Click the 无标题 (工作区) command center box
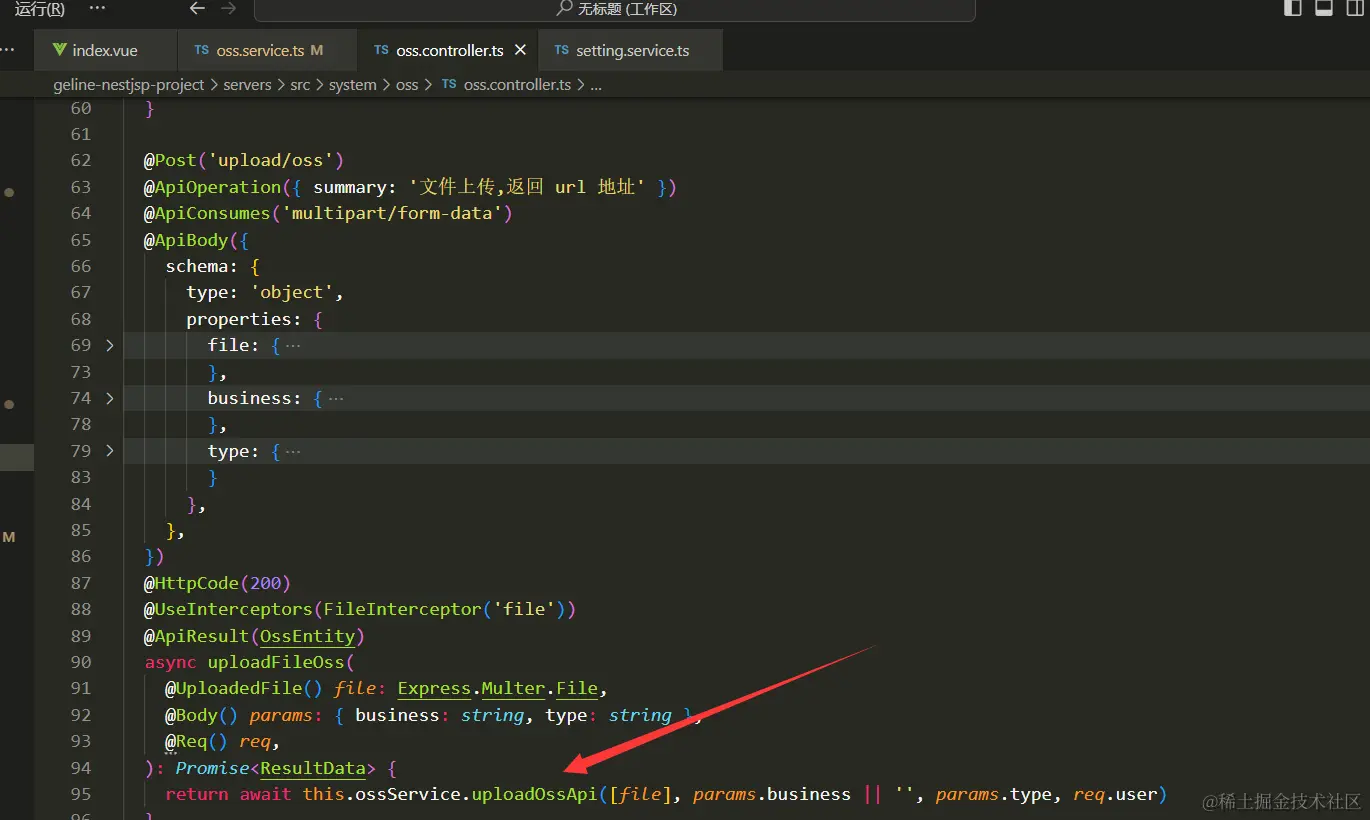The height and width of the screenshot is (820, 1370). pos(615,9)
